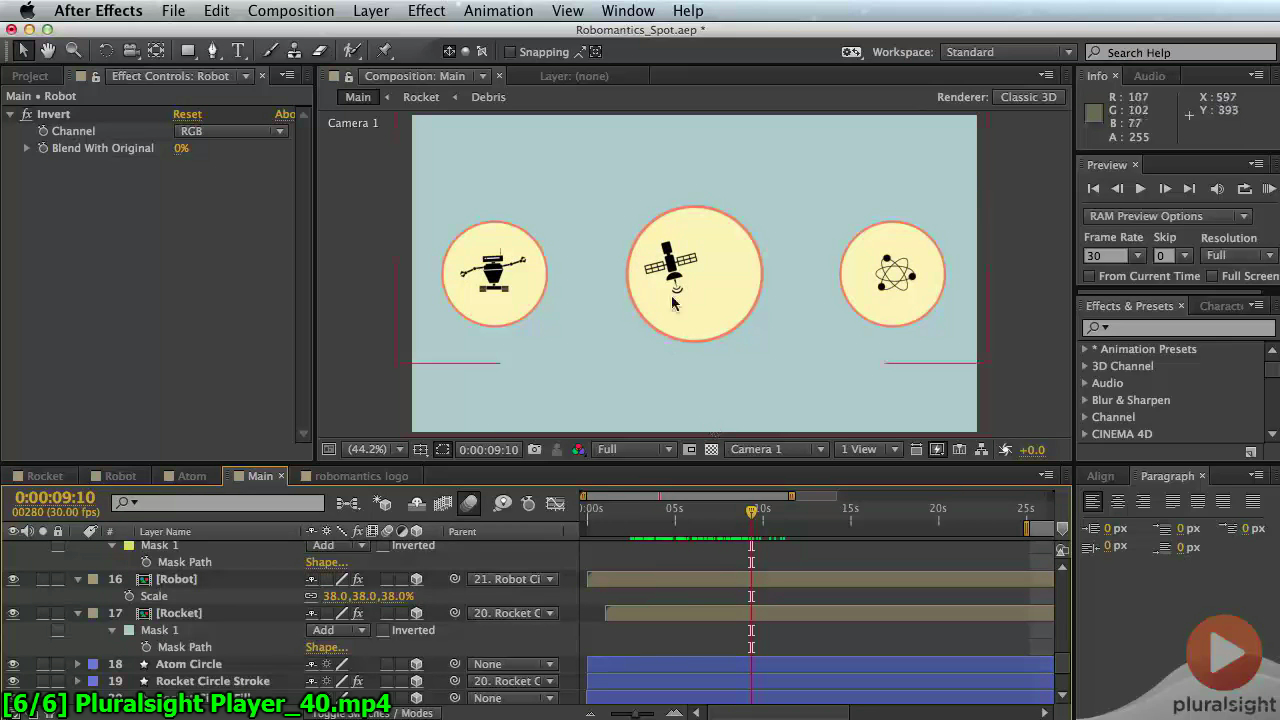This screenshot has width=1280, height=720.
Task: Open the Animation menu
Action: pos(498,10)
